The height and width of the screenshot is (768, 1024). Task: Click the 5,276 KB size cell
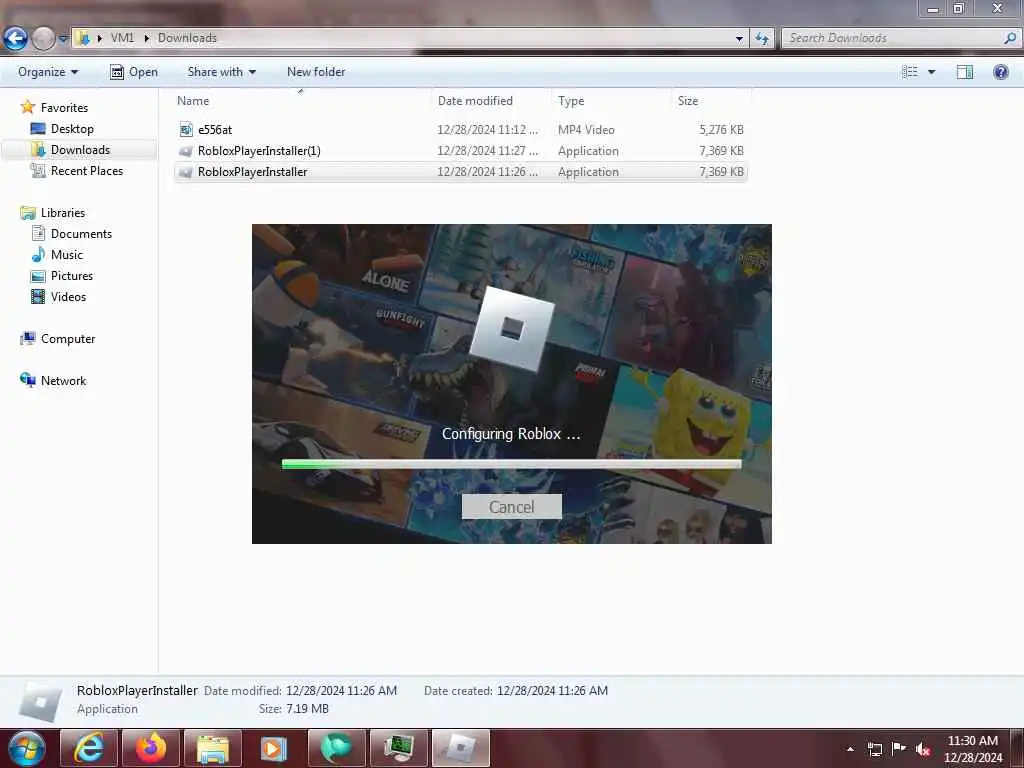click(721, 129)
